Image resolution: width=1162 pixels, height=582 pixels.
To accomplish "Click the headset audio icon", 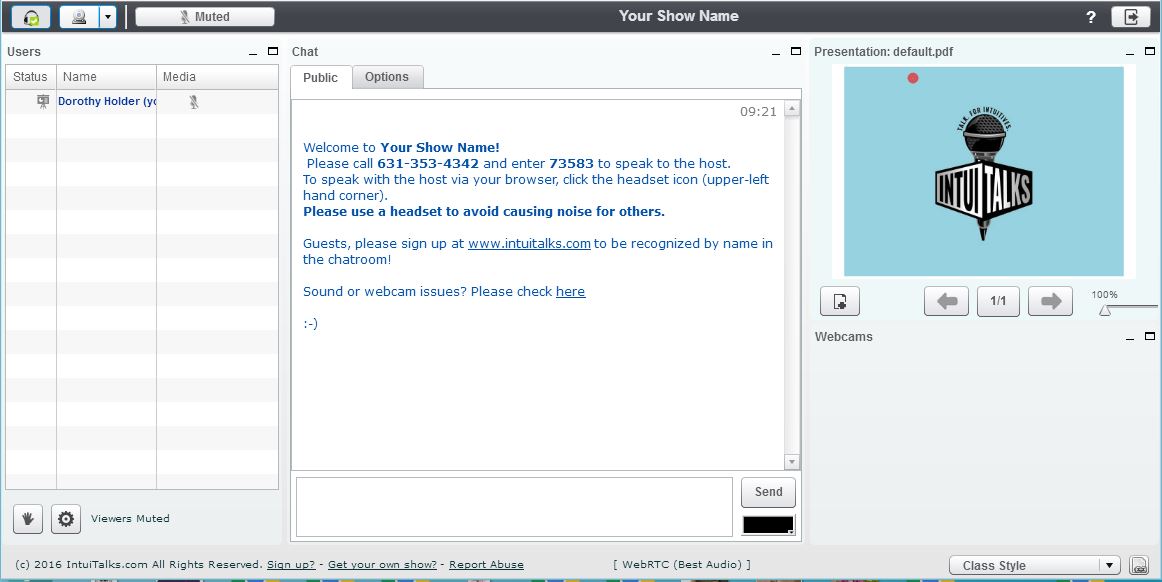I will click(x=31, y=17).
